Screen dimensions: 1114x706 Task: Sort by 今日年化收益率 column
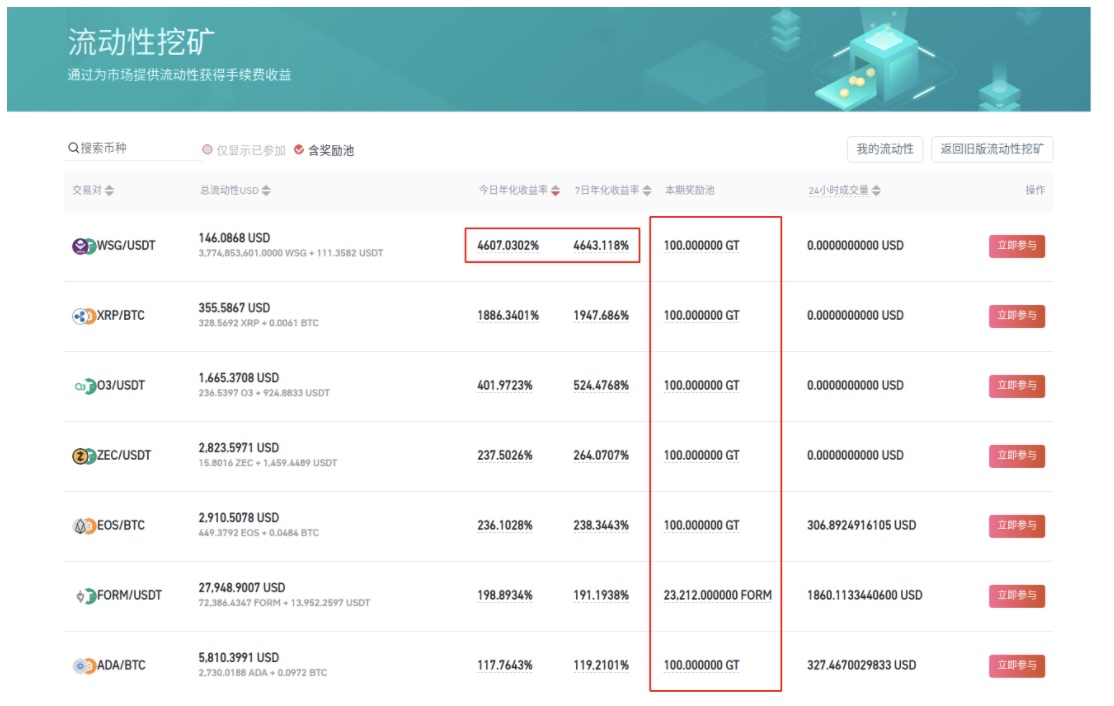coord(519,190)
